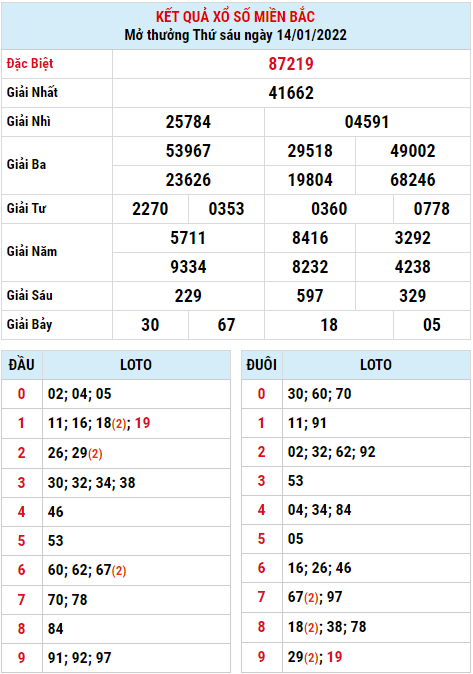The image size is (473, 674).
Task: Select Giải Bảy number 18
Action: (329, 325)
